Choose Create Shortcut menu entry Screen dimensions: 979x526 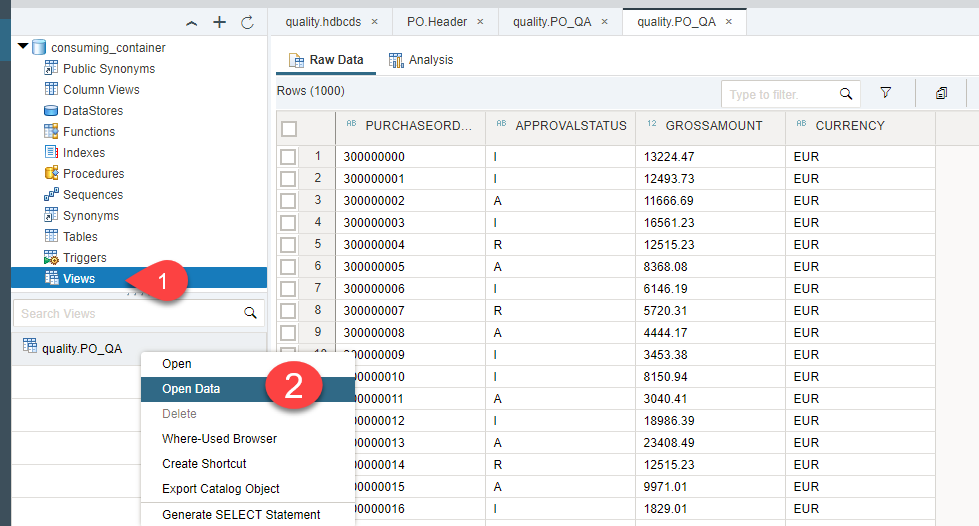point(248,464)
